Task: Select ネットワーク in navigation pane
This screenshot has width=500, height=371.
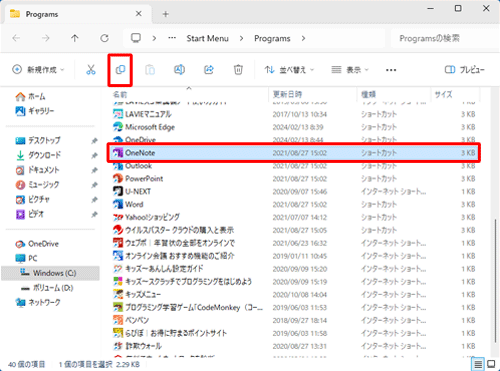Action: 38,302
